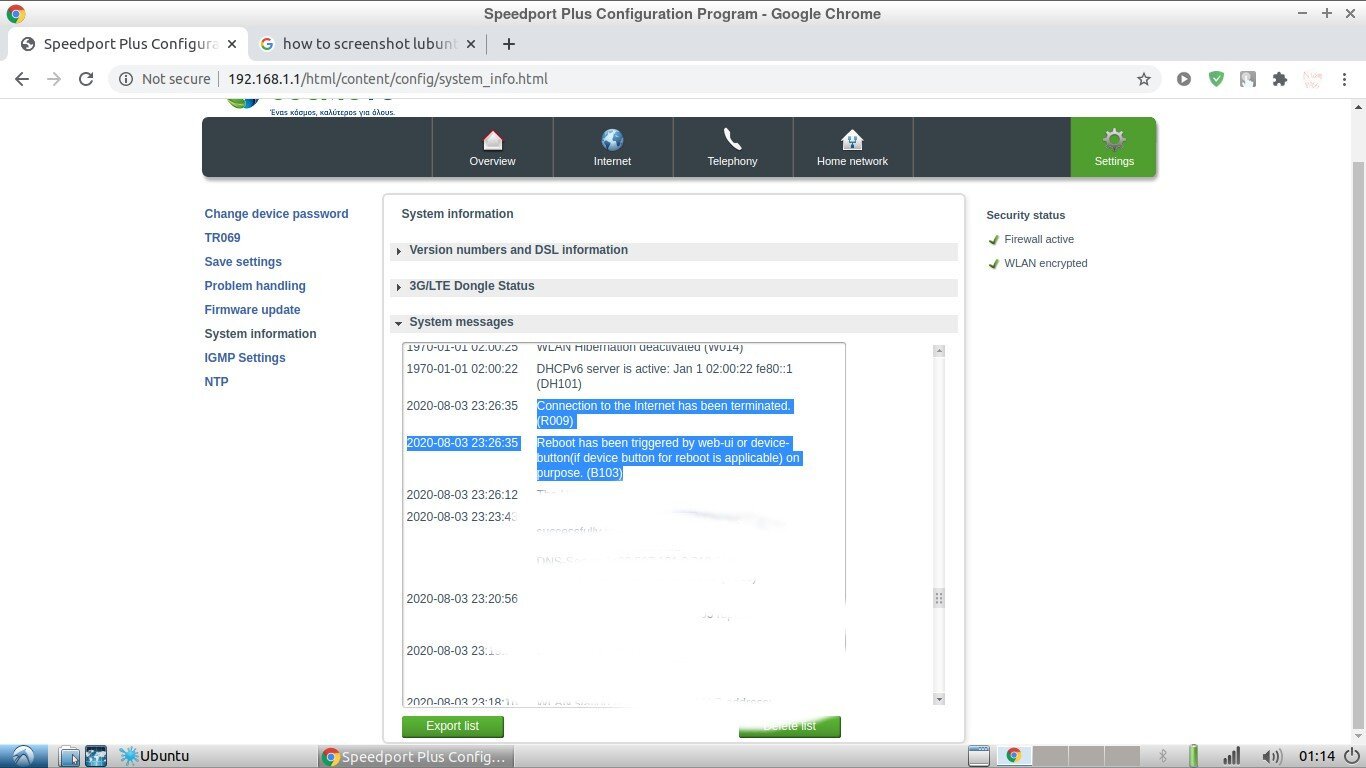The image size is (1366, 768).
Task: Open the volume speaker tray icon
Action: tap(1272, 756)
